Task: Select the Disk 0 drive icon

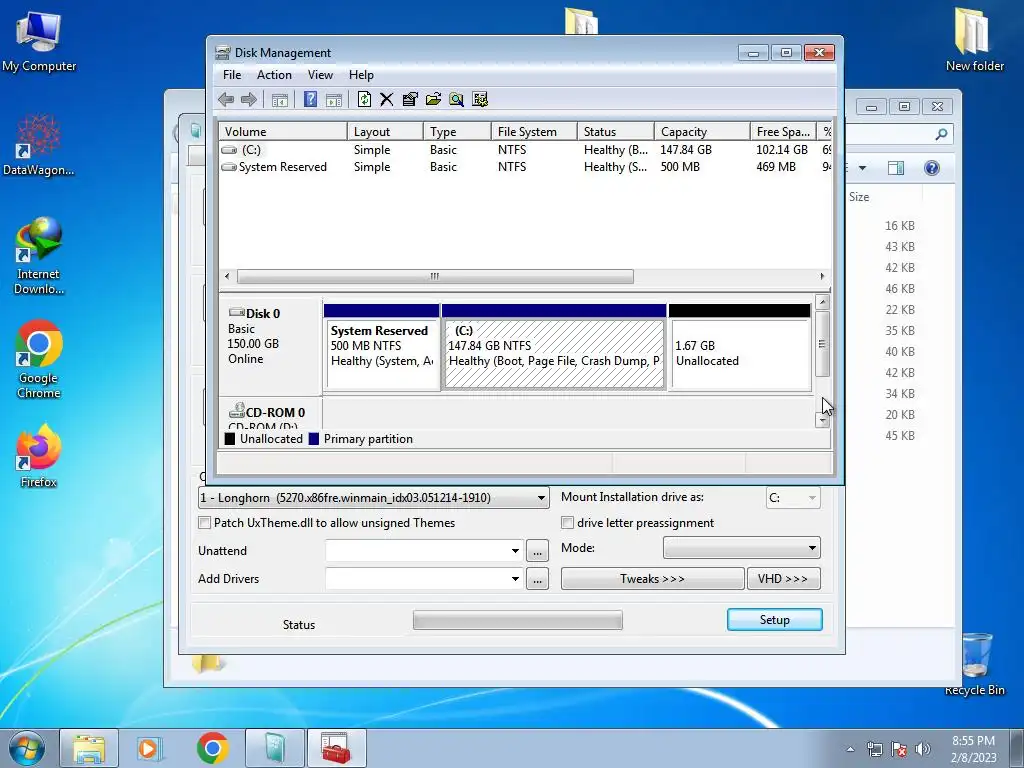Action: tap(236, 313)
